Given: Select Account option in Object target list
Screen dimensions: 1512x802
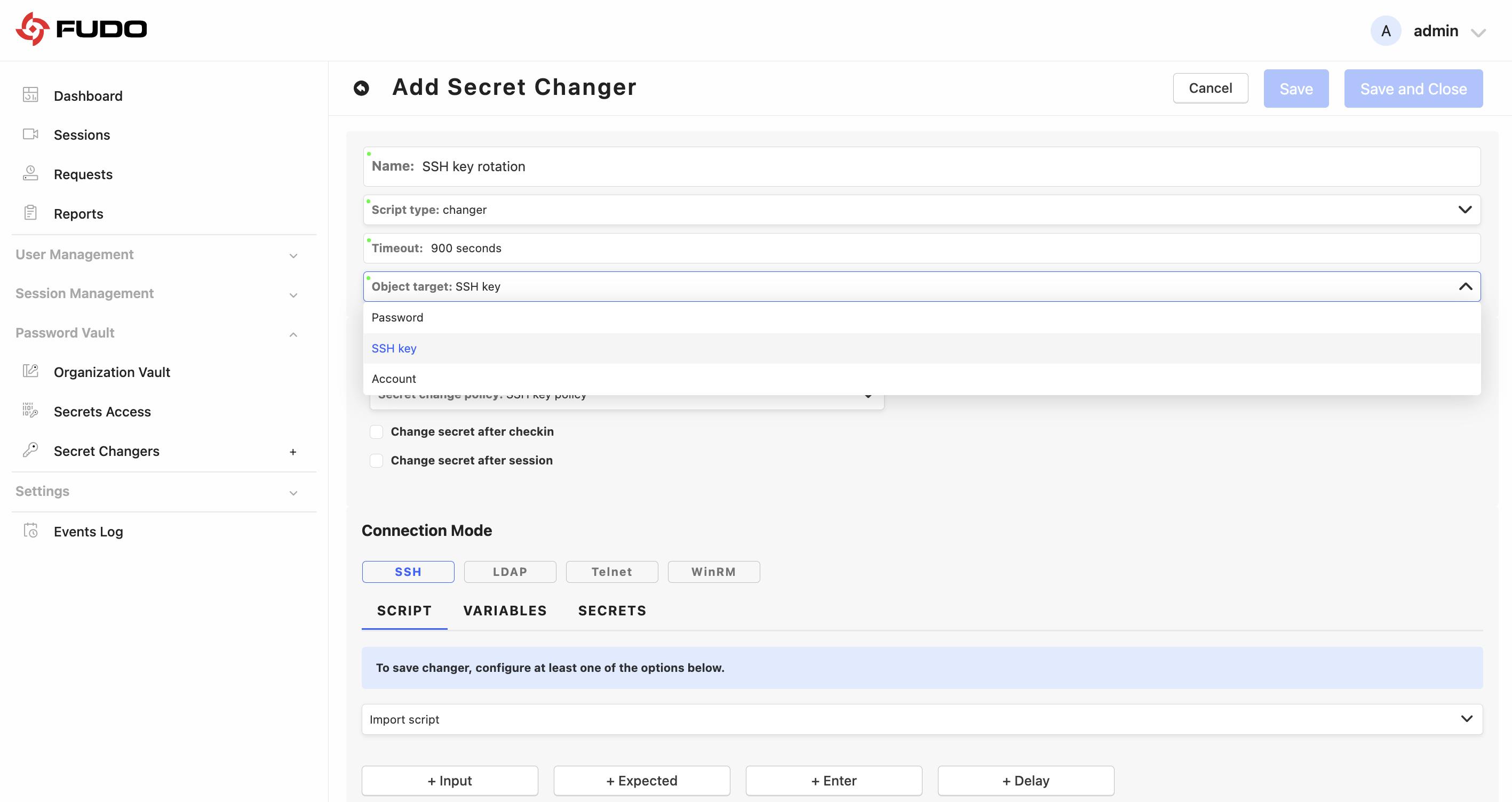Looking at the screenshot, I should tap(921, 379).
